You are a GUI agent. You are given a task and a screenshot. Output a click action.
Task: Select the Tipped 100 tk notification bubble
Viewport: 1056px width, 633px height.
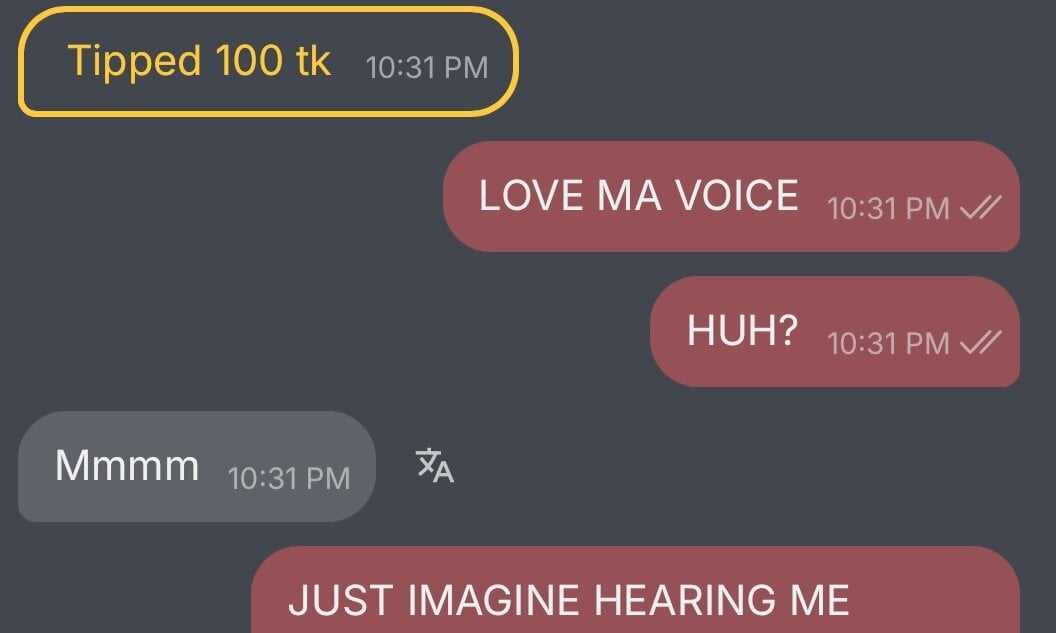tap(268, 61)
